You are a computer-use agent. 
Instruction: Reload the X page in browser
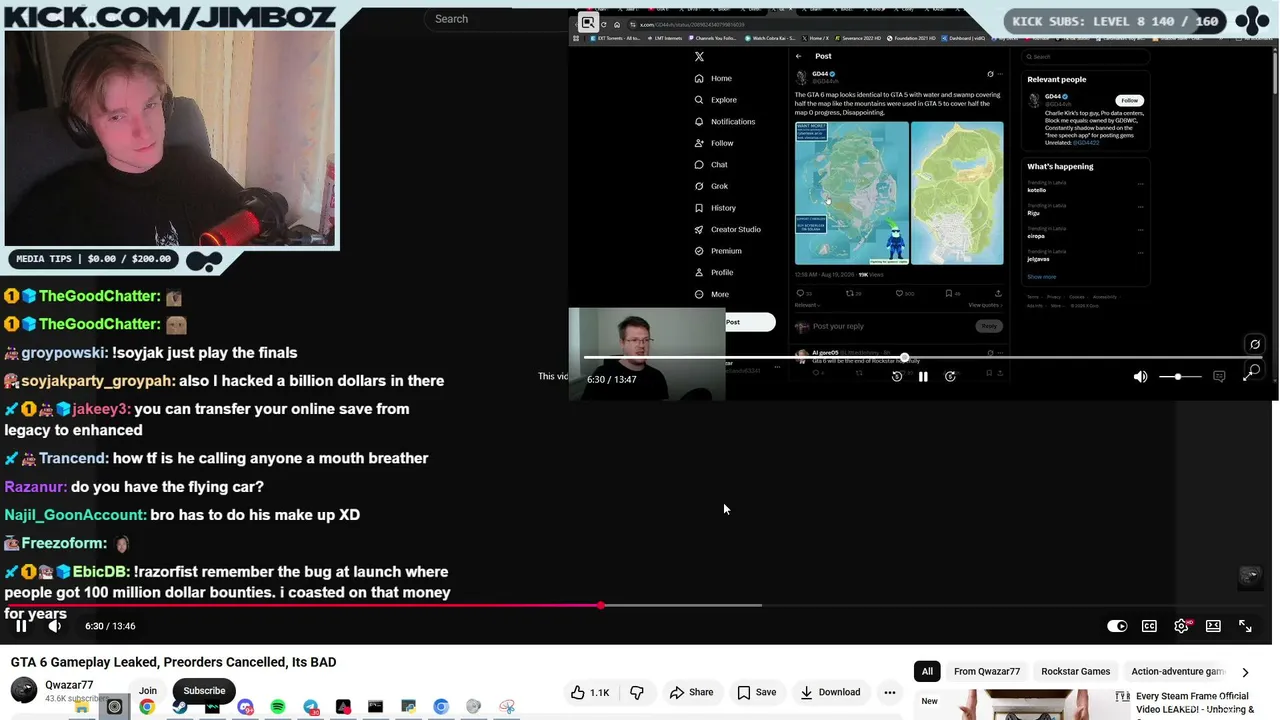pos(603,24)
